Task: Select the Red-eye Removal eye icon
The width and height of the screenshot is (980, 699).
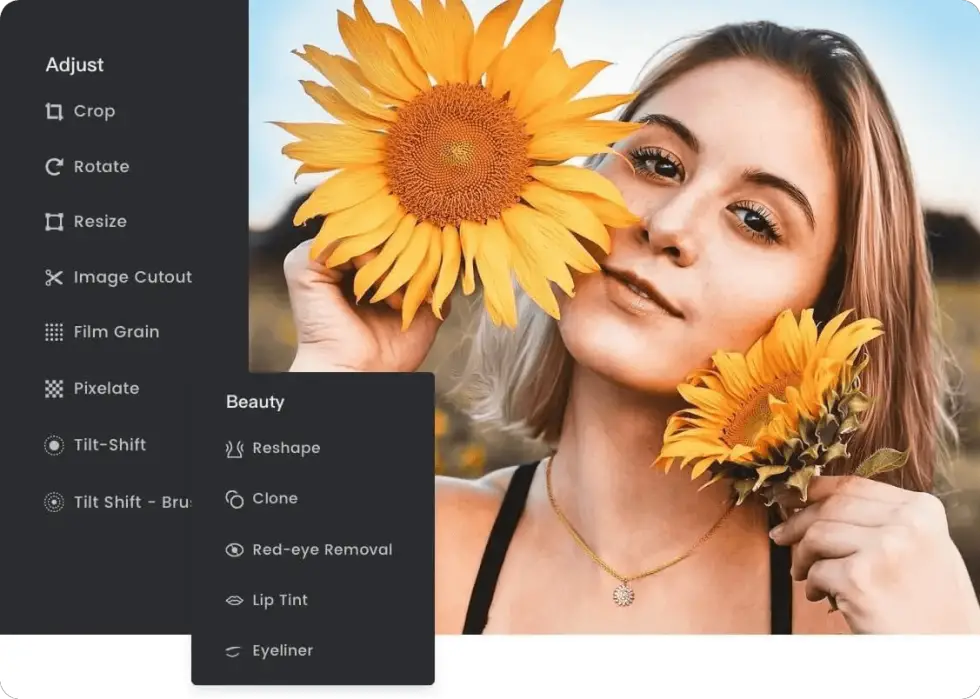Action: tap(236, 549)
